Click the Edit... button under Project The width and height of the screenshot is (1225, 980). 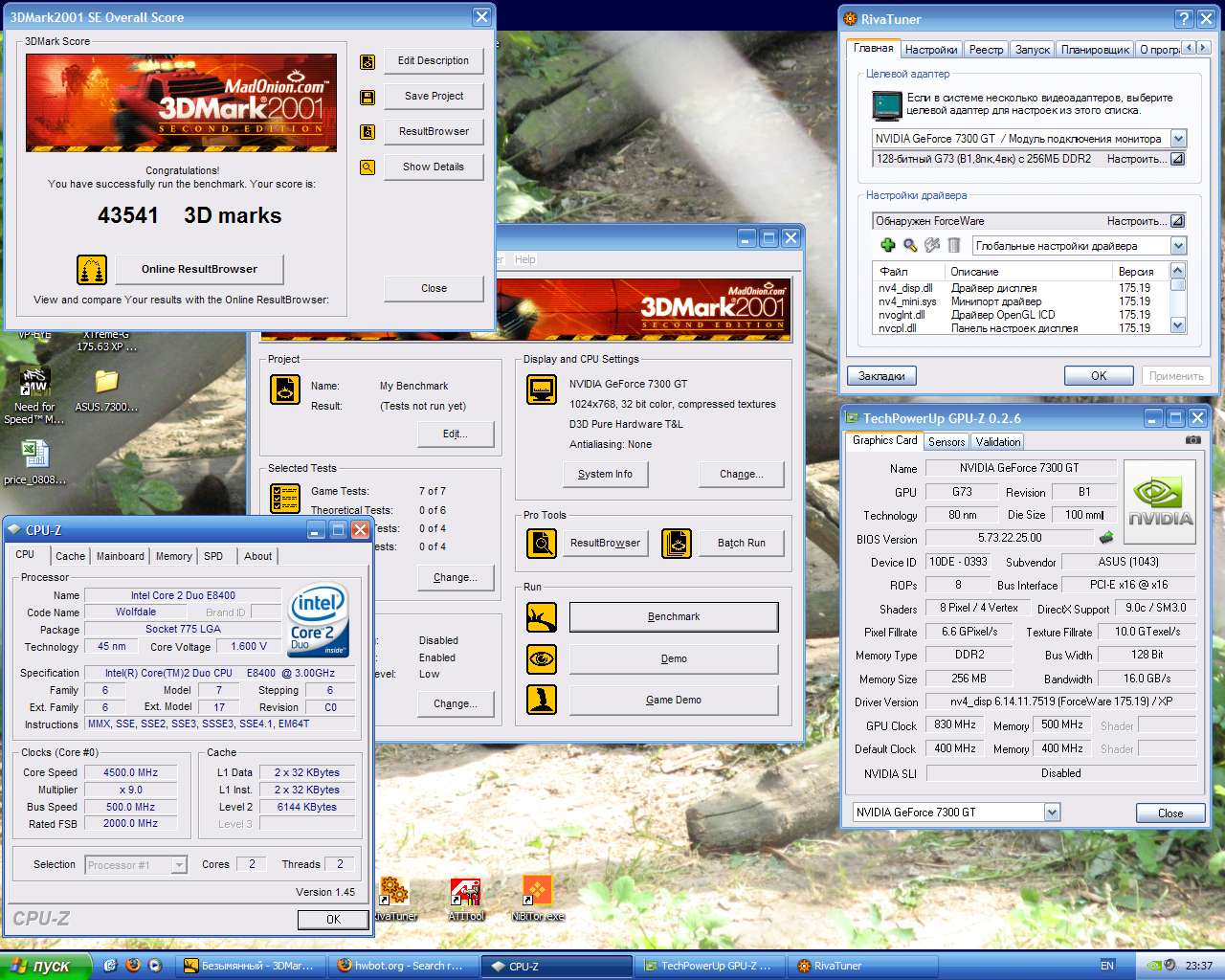[x=456, y=434]
